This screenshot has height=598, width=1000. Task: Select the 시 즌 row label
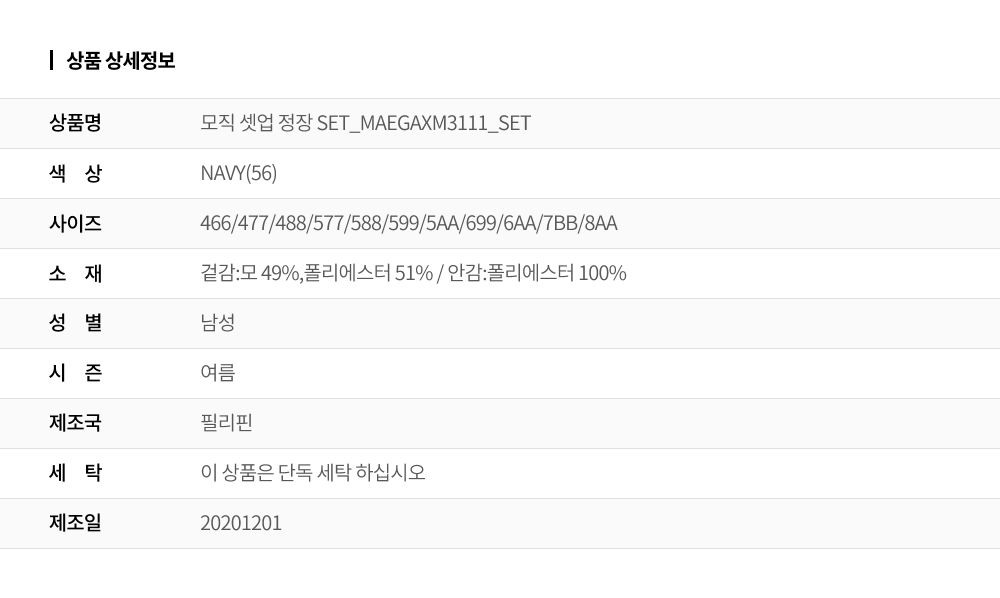tap(75, 373)
